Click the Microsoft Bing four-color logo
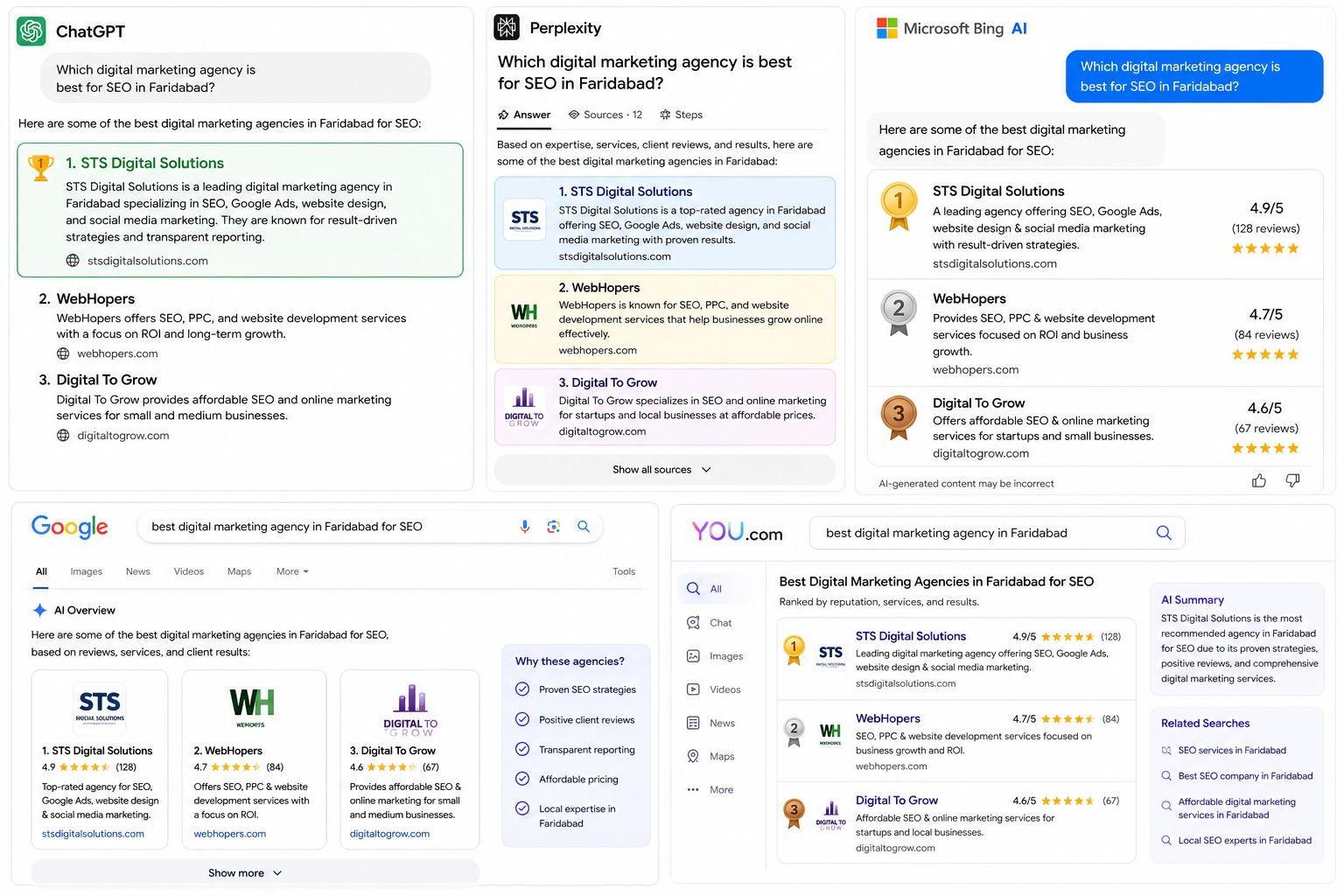The image size is (1344, 896). pos(886,28)
